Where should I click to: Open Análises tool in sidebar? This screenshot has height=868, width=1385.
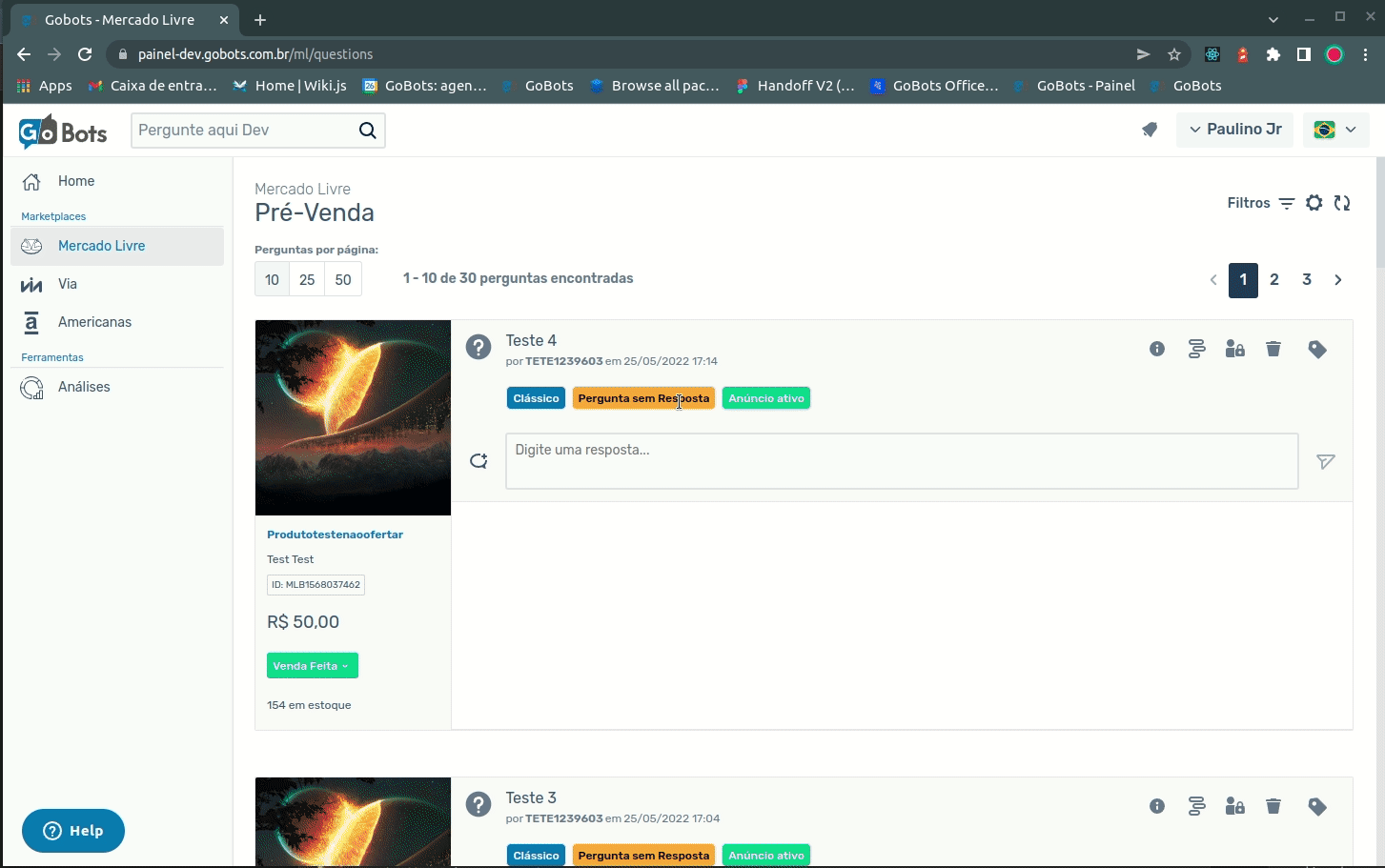tap(117, 387)
